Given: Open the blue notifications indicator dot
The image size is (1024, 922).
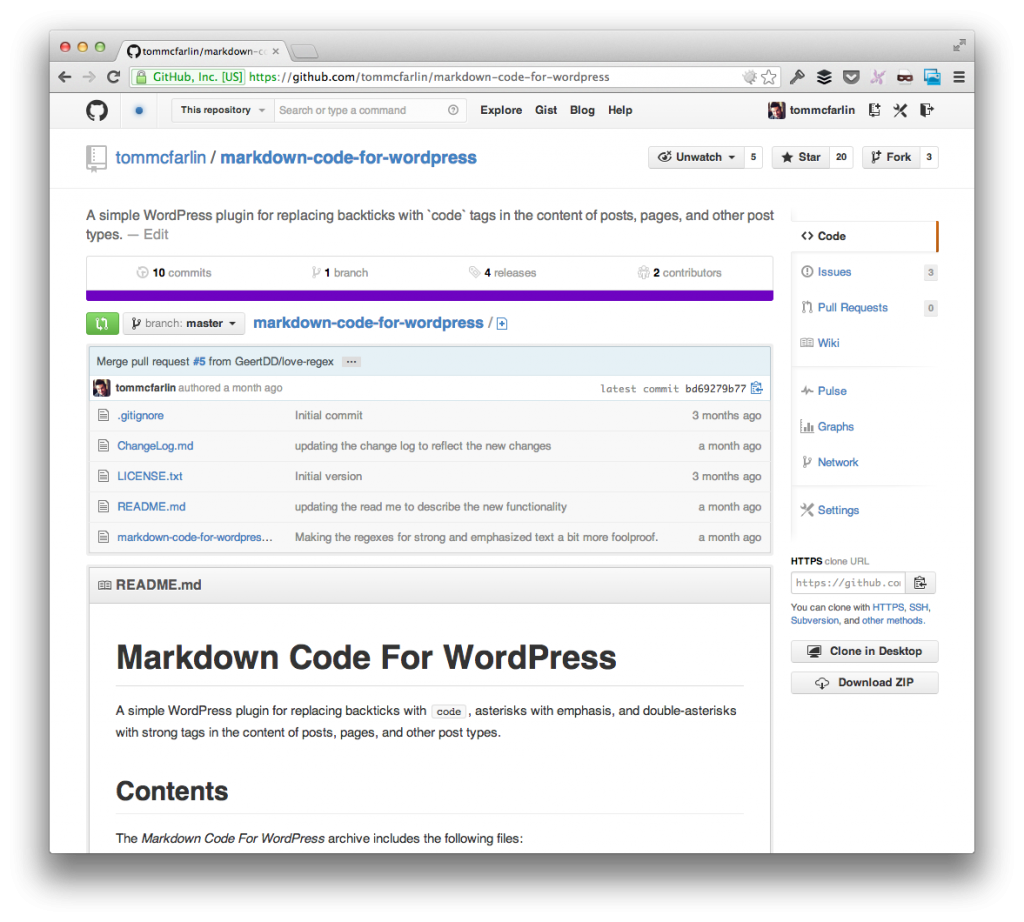Looking at the screenshot, I should [139, 110].
